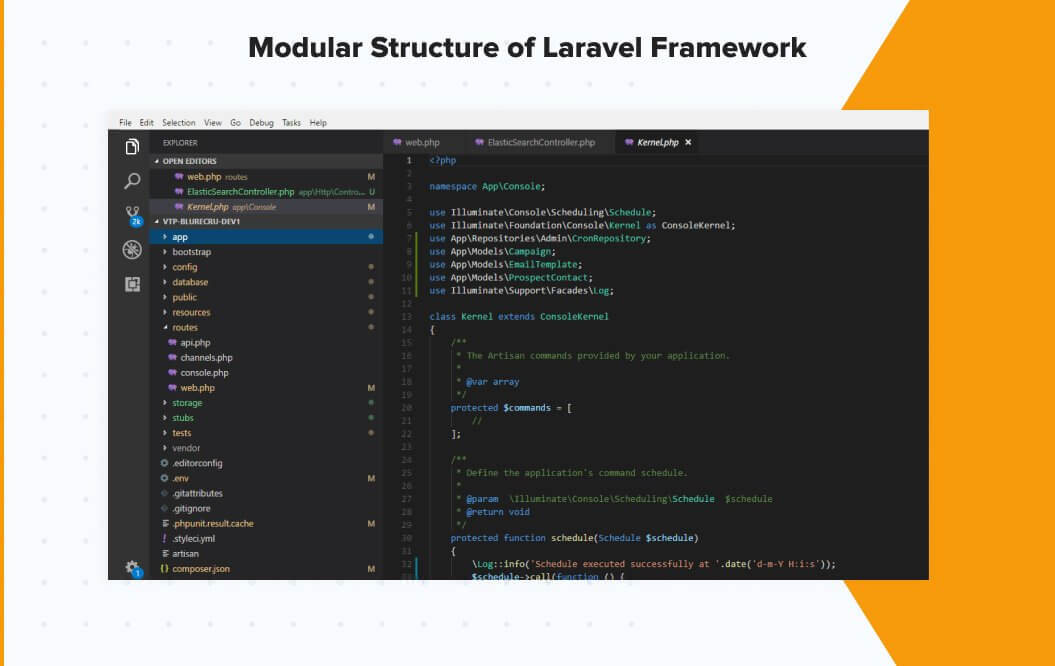
Task: Open api.php in the routes folder
Action: pyautogui.click(x=195, y=343)
